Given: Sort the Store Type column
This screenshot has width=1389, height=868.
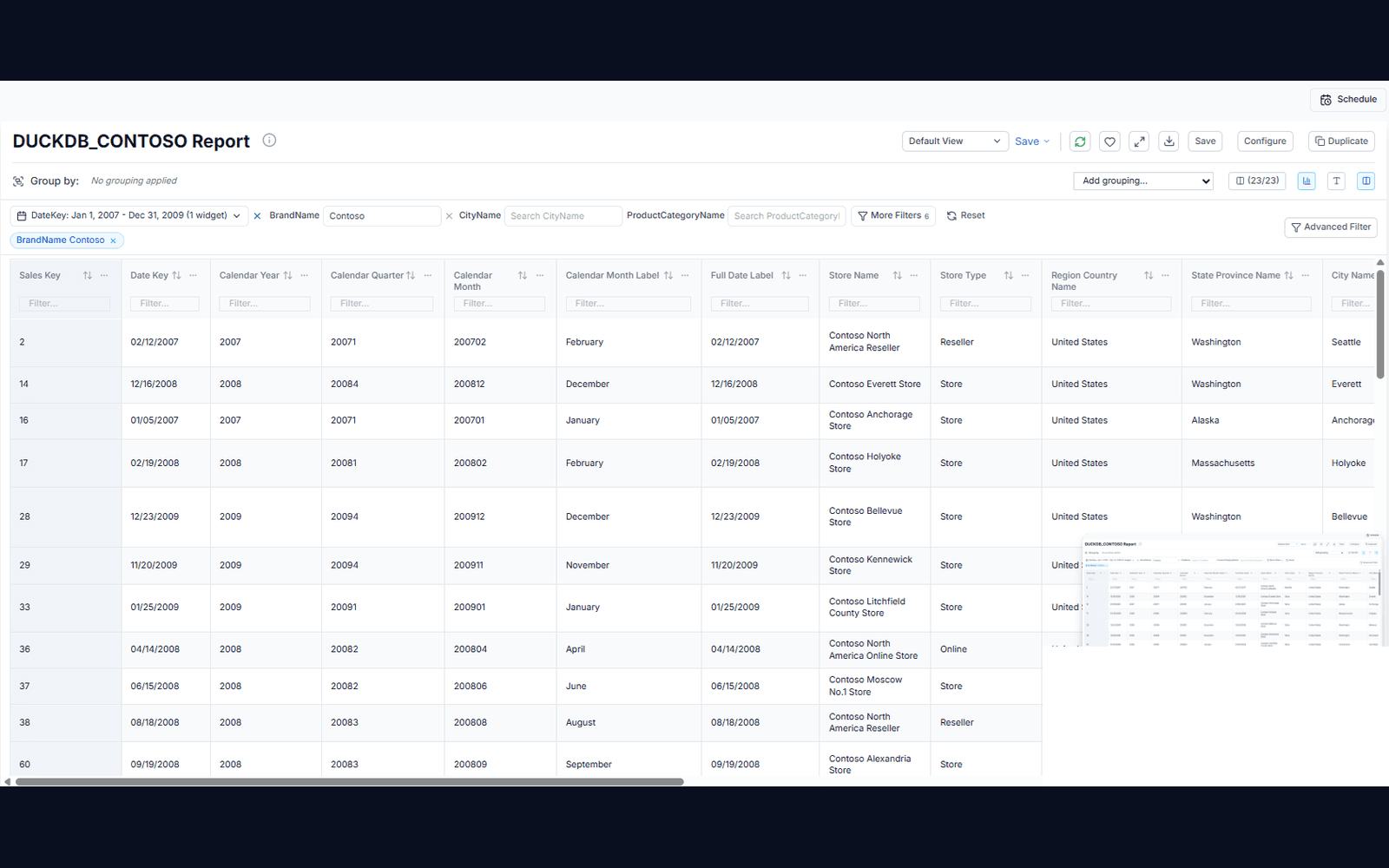Looking at the screenshot, I should click(1009, 275).
